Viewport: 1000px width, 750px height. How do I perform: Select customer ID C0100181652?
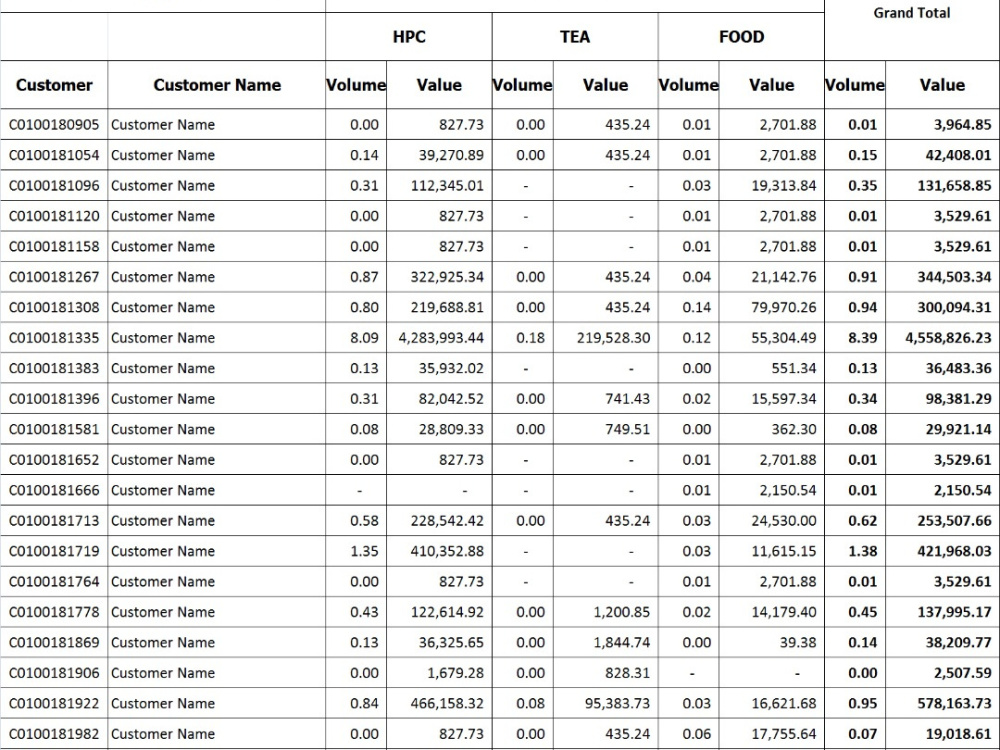point(54,460)
